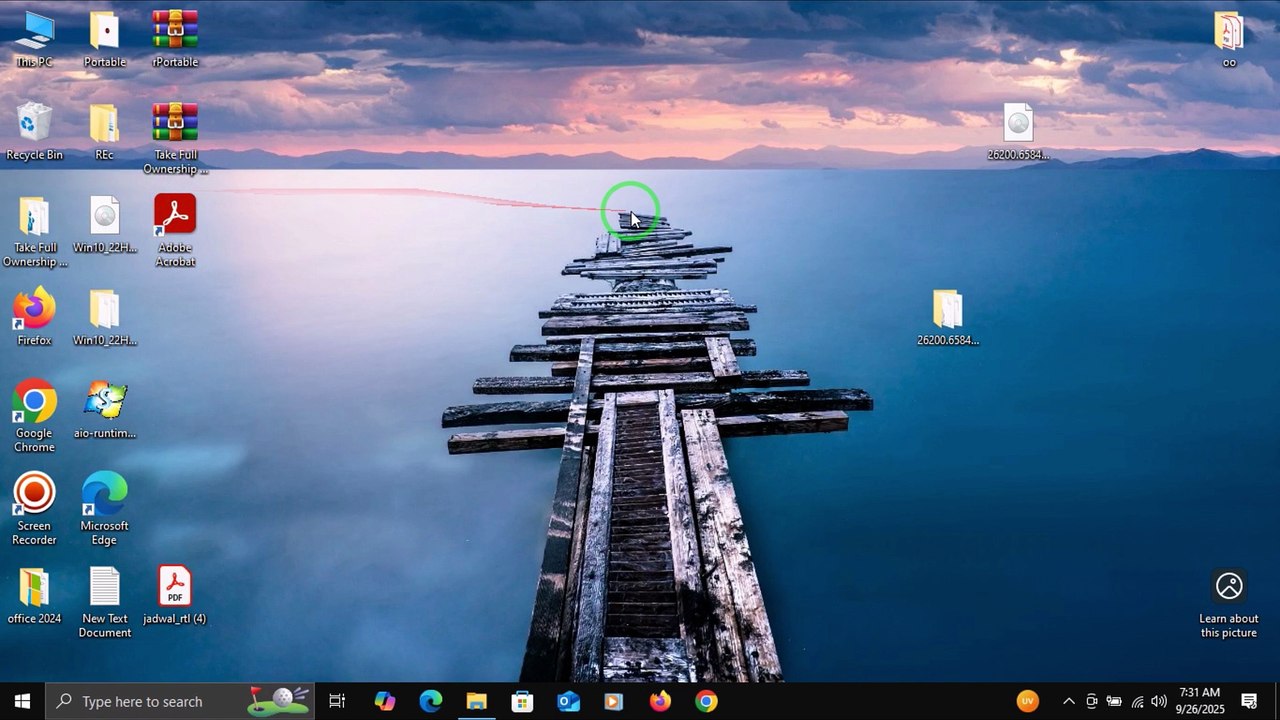Click the orange UV tray icon
This screenshot has height=720, width=1280.
(1027, 701)
